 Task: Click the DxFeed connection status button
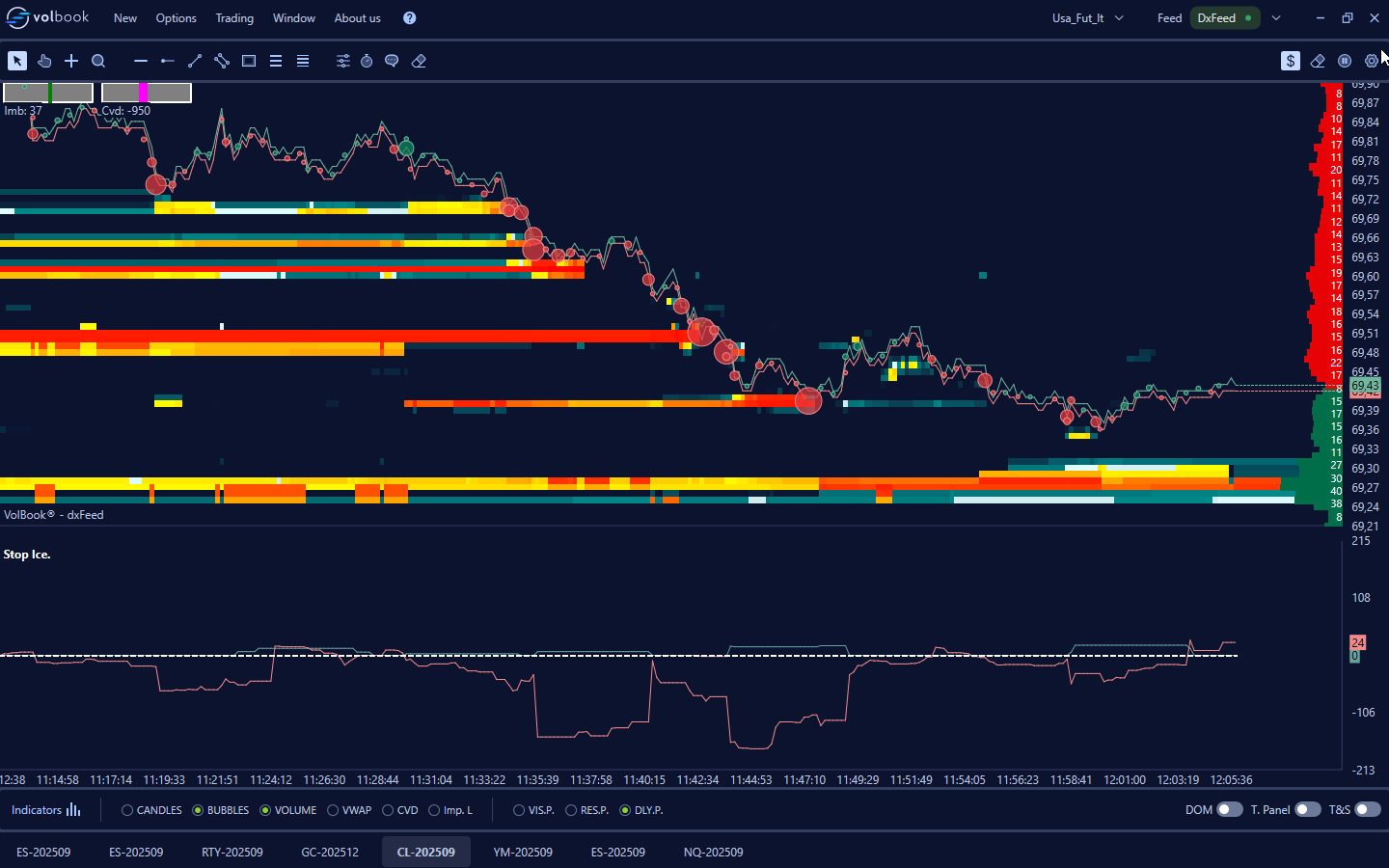pyautogui.click(x=1224, y=18)
